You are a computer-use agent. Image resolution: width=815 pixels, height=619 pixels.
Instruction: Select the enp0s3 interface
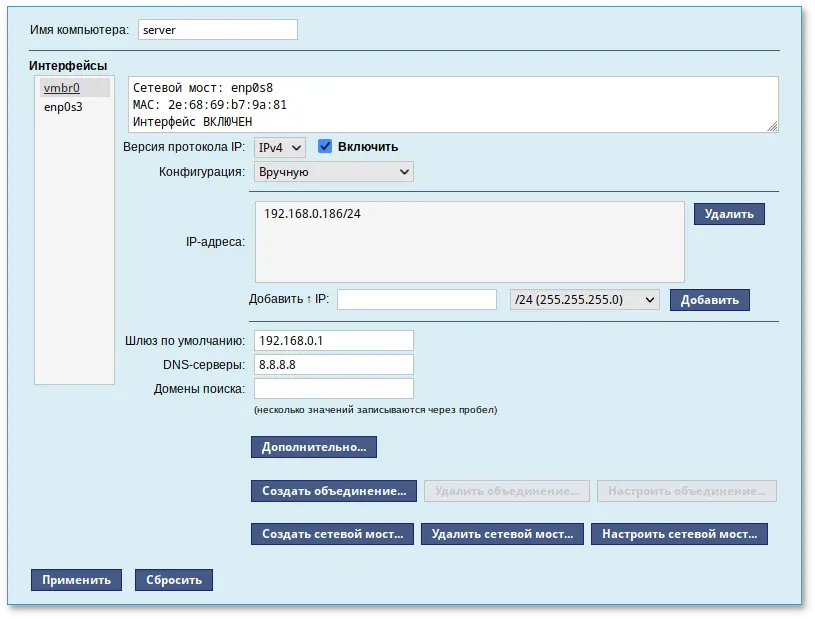click(62, 105)
